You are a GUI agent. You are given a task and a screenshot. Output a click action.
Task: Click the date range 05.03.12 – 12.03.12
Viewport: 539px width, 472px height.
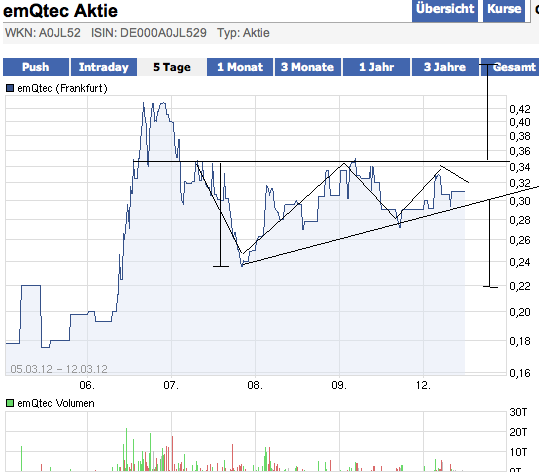59,369
